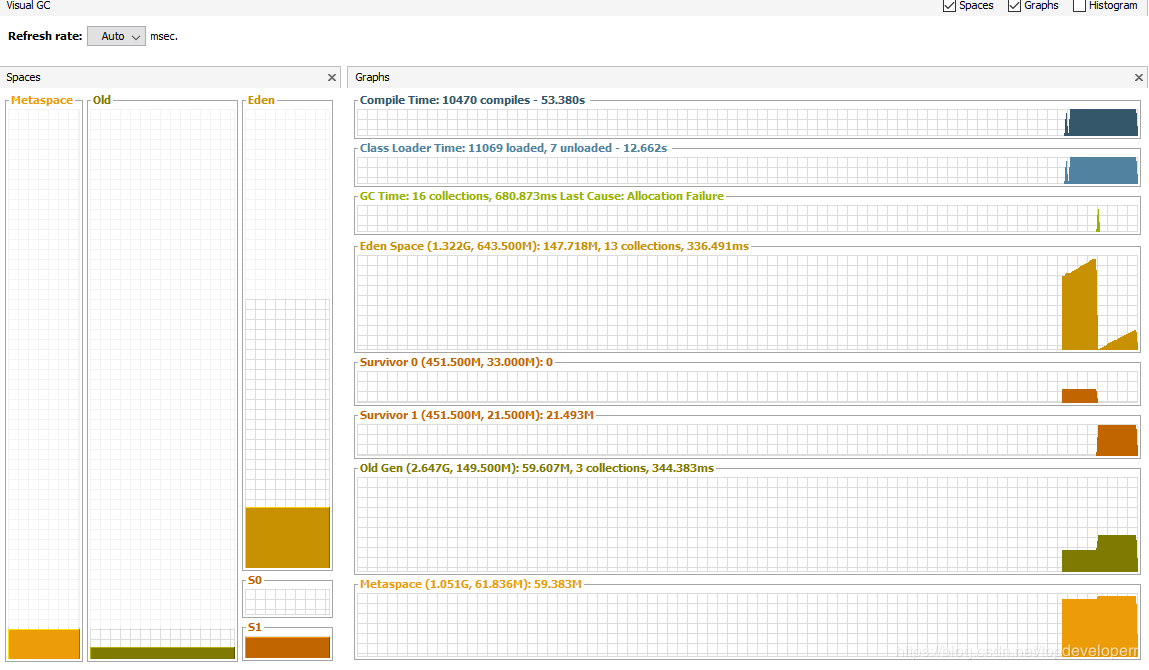The width and height of the screenshot is (1149, 670).
Task: Click the GC Time graph spike
Action: click(x=1098, y=220)
